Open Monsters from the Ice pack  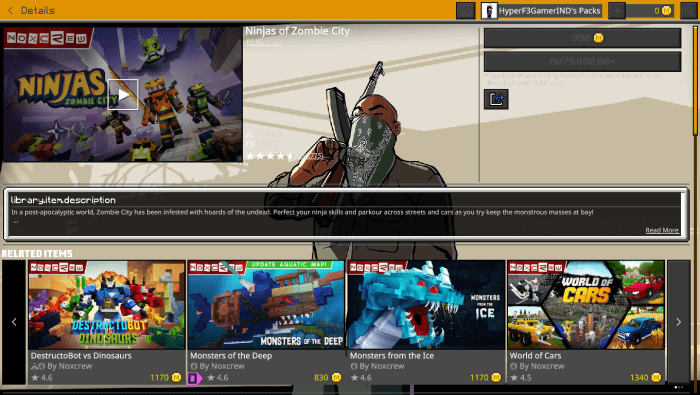[426, 322]
